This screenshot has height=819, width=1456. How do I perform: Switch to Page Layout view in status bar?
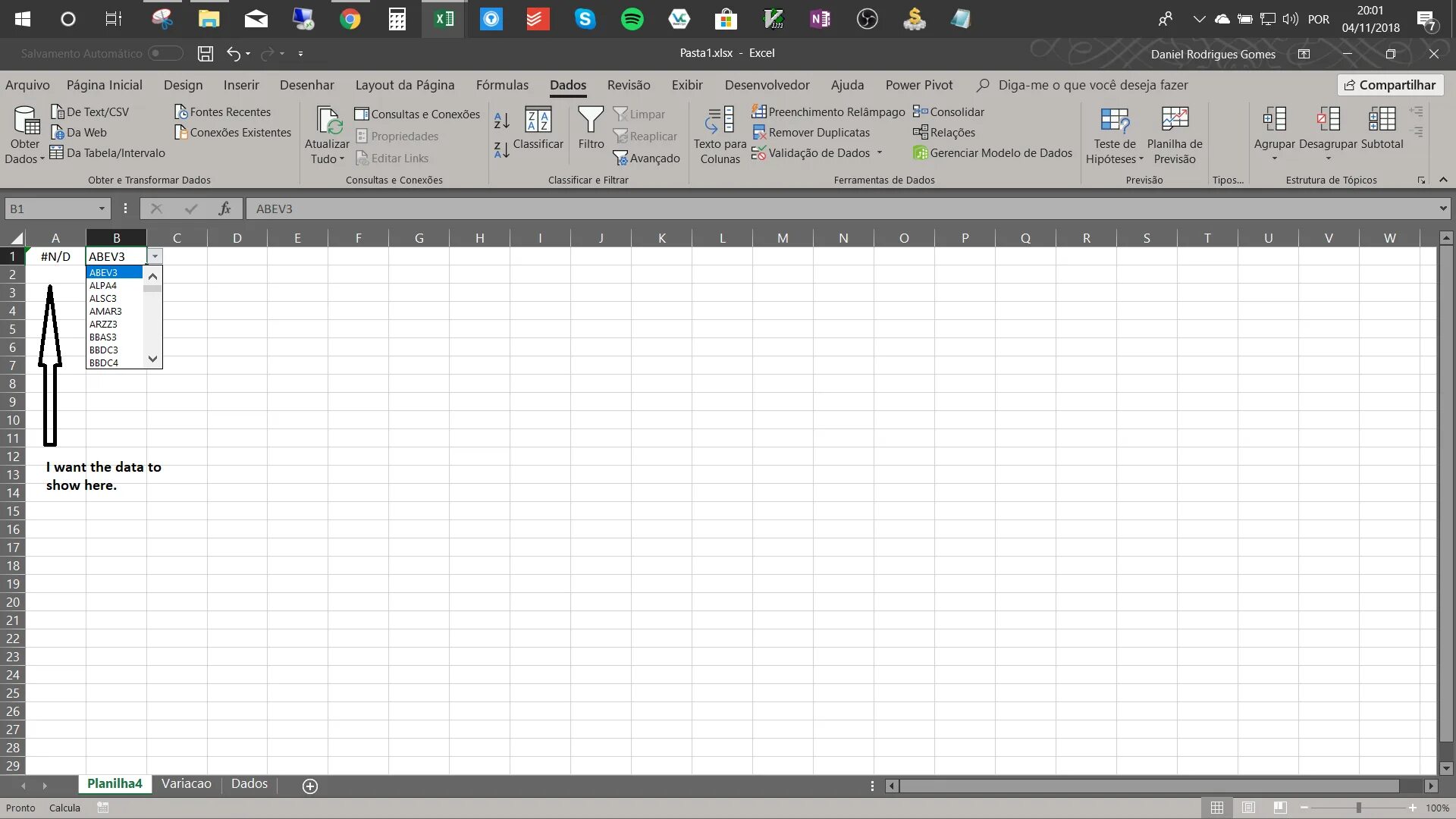pyautogui.click(x=1248, y=808)
